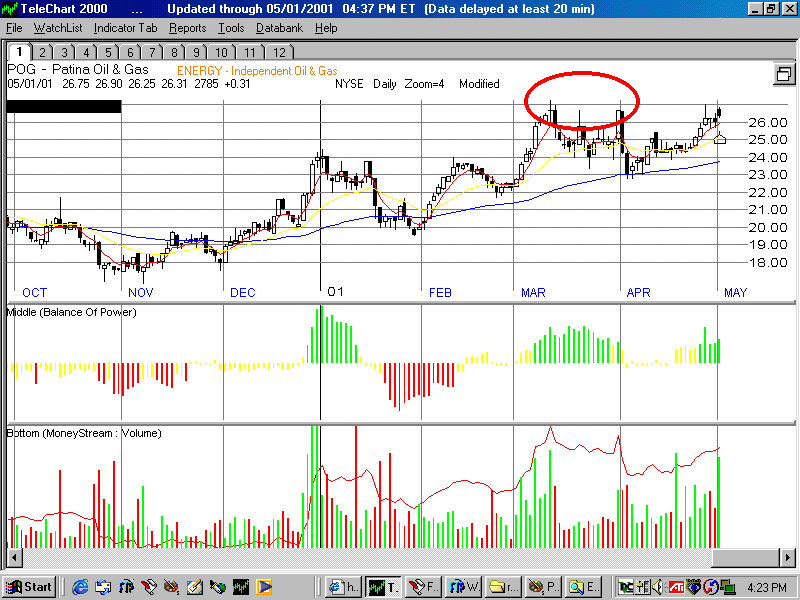Click the 'Middle (Balance Of Power)' indicator label
The image size is (800, 600).
[71, 312]
